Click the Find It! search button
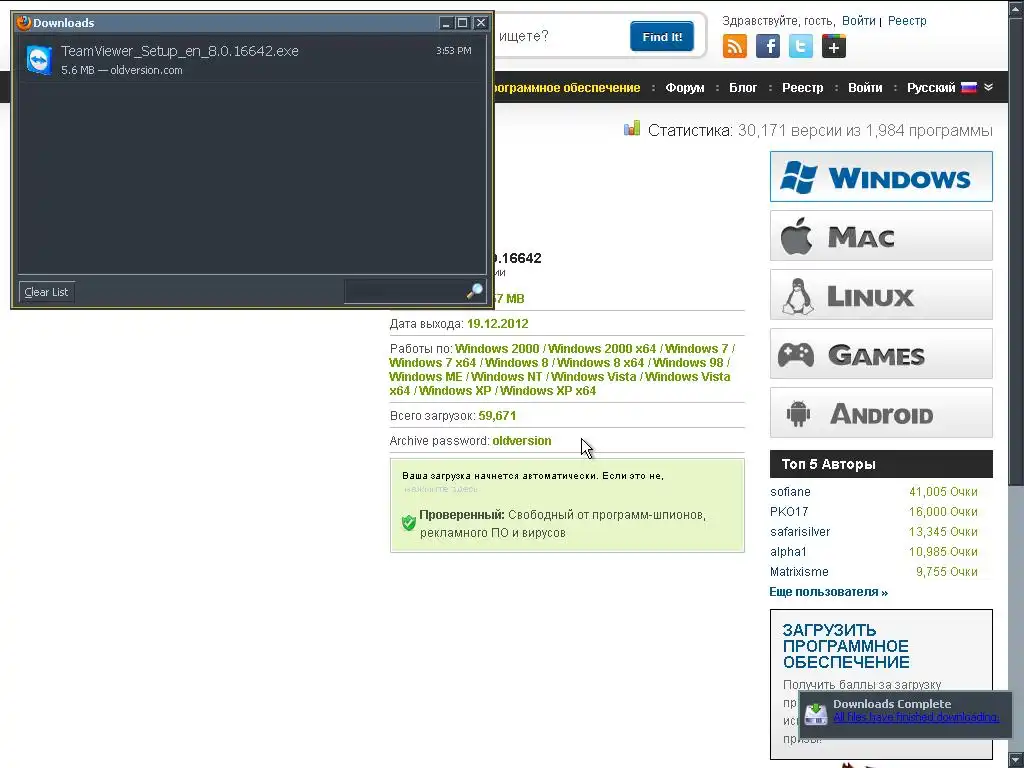The height and width of the screenshot is (768, 1024). pos(662,37)
